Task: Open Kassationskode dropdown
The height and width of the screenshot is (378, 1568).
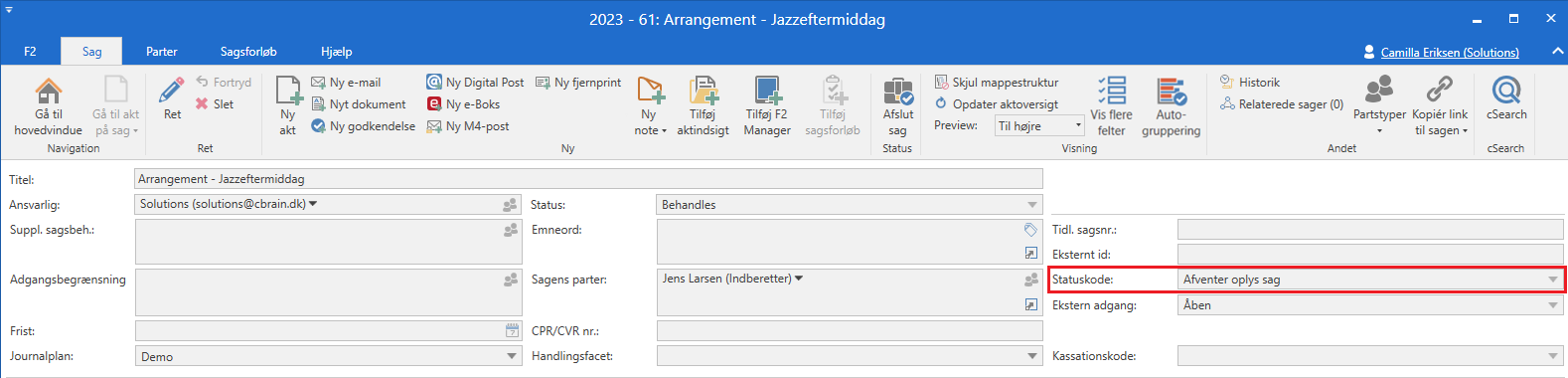Action: tap(1553, 356)
